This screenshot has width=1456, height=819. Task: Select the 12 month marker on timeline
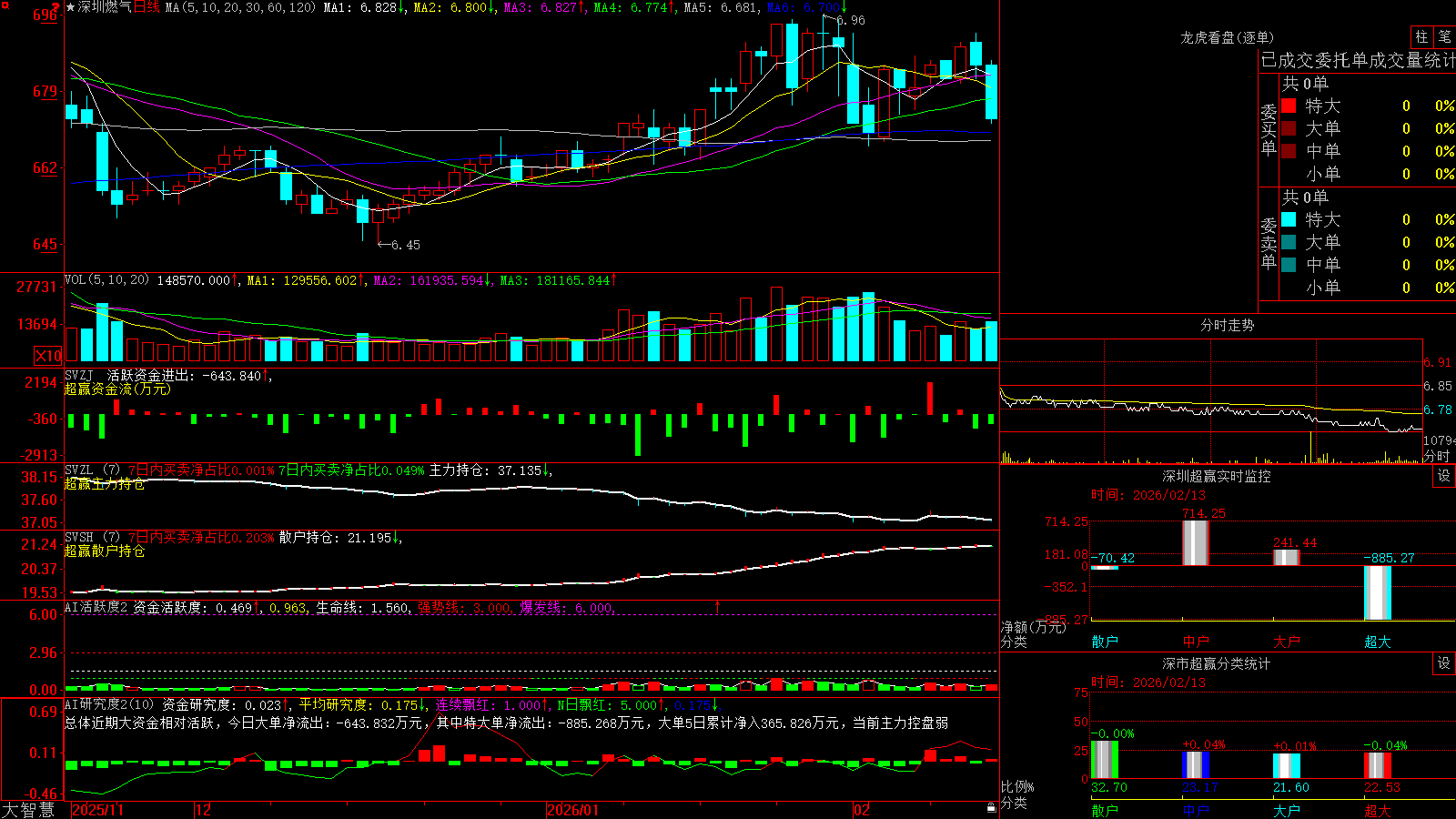tap(203, 810)
